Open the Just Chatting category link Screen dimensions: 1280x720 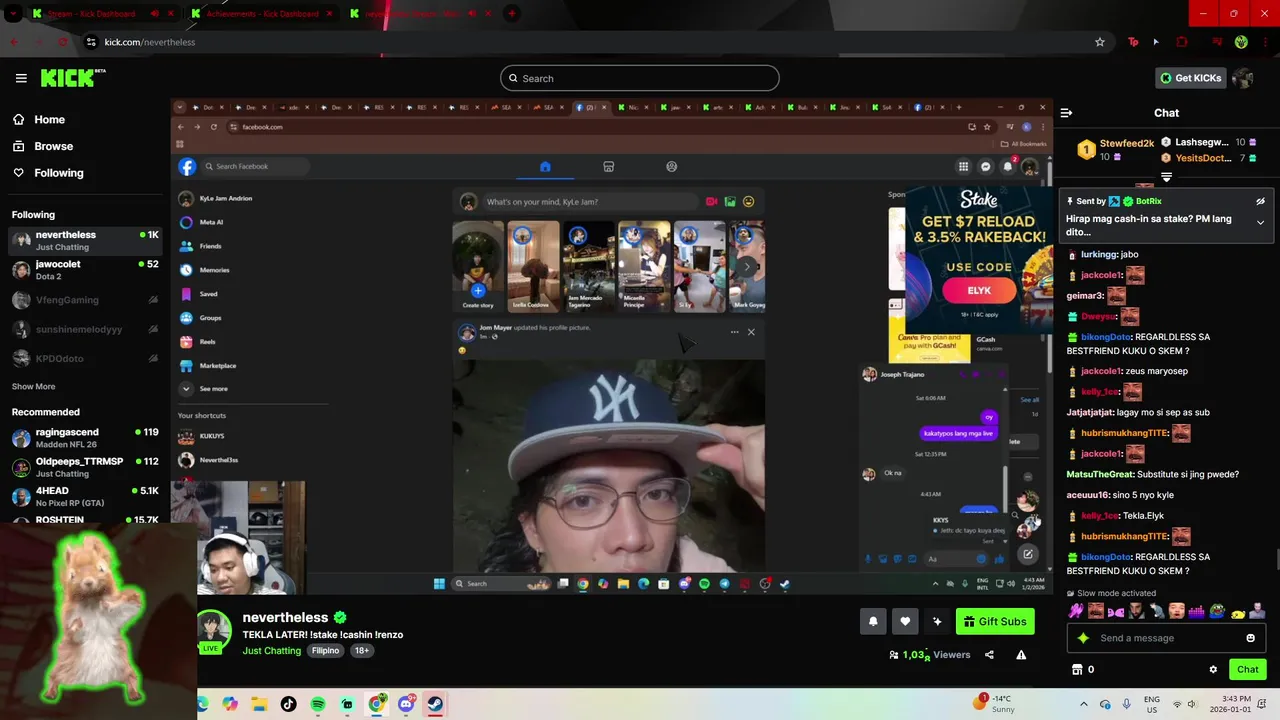[271, 650]
